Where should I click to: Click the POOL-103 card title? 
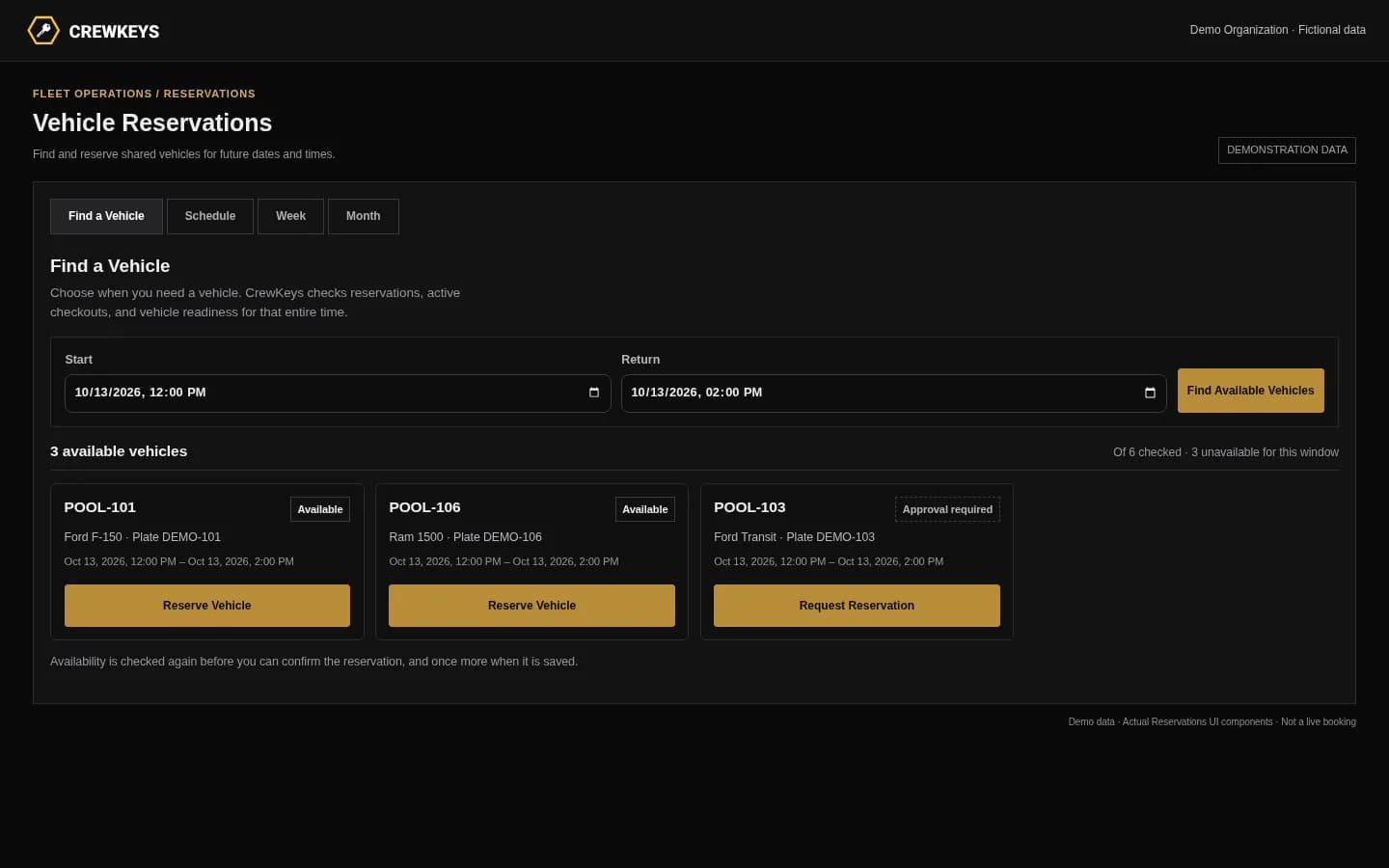click(749, 507)
